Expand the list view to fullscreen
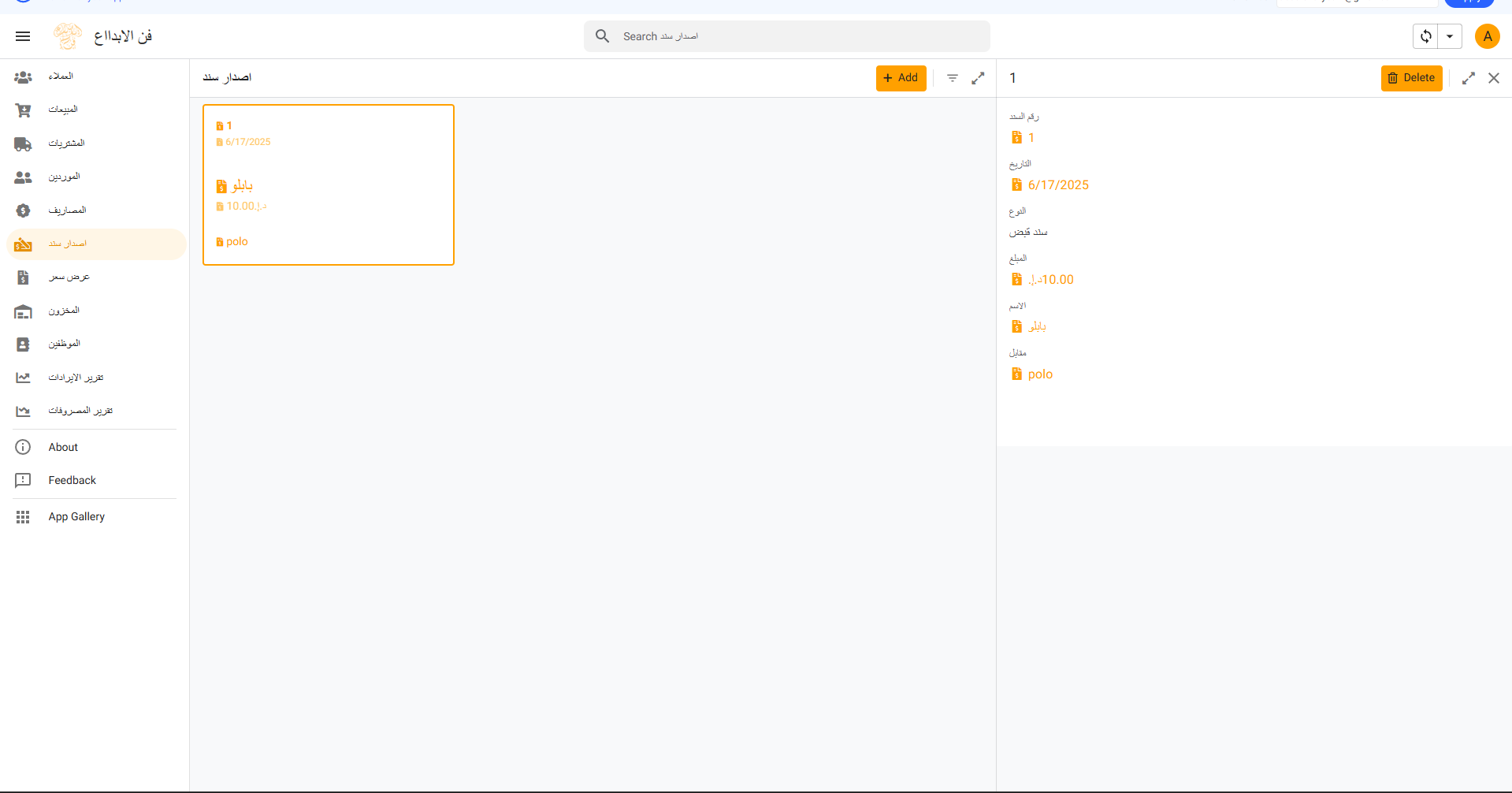1512x793 pixels. coord(978,78)
